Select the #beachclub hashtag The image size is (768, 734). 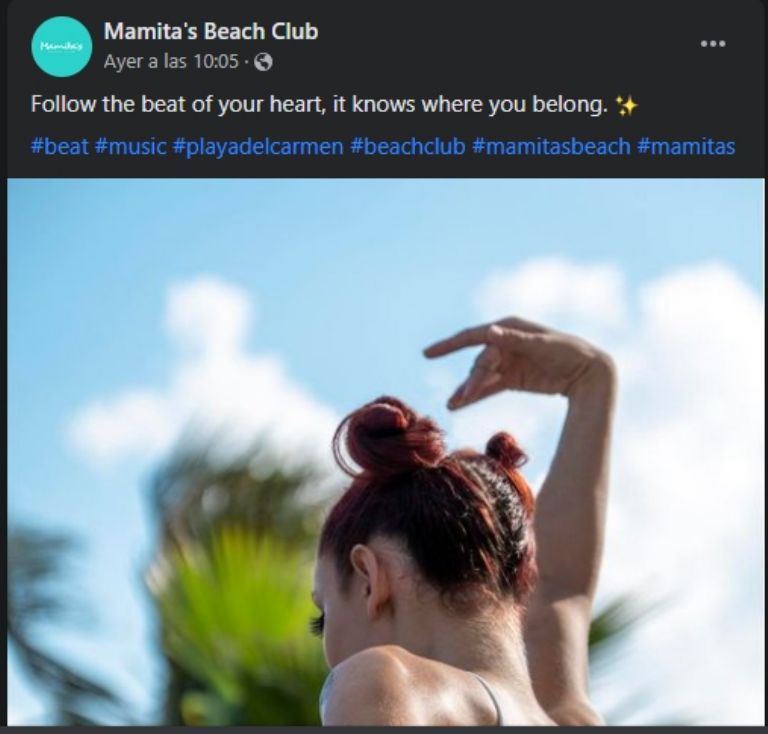click(x=408, y=146)
